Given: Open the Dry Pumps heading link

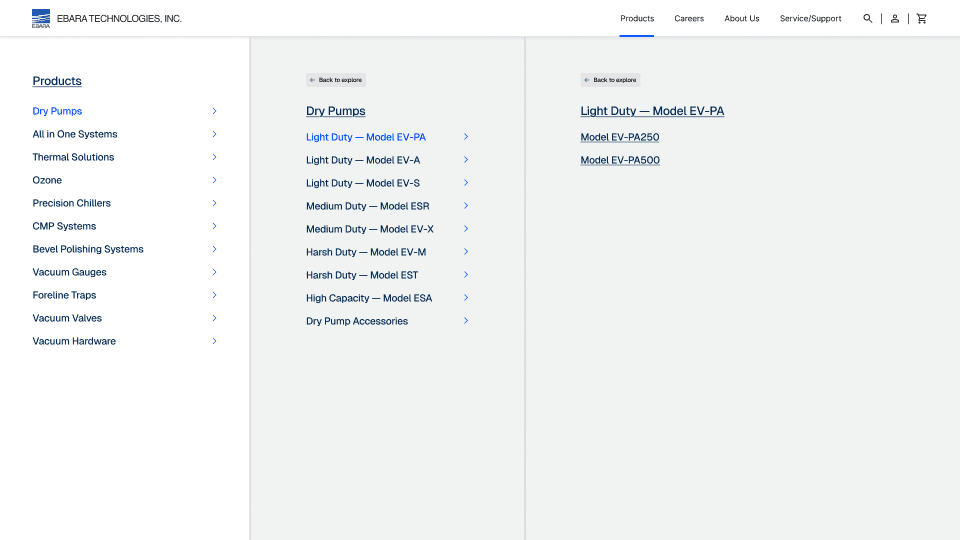Looking at the screenshot, I should pos(336,111).
